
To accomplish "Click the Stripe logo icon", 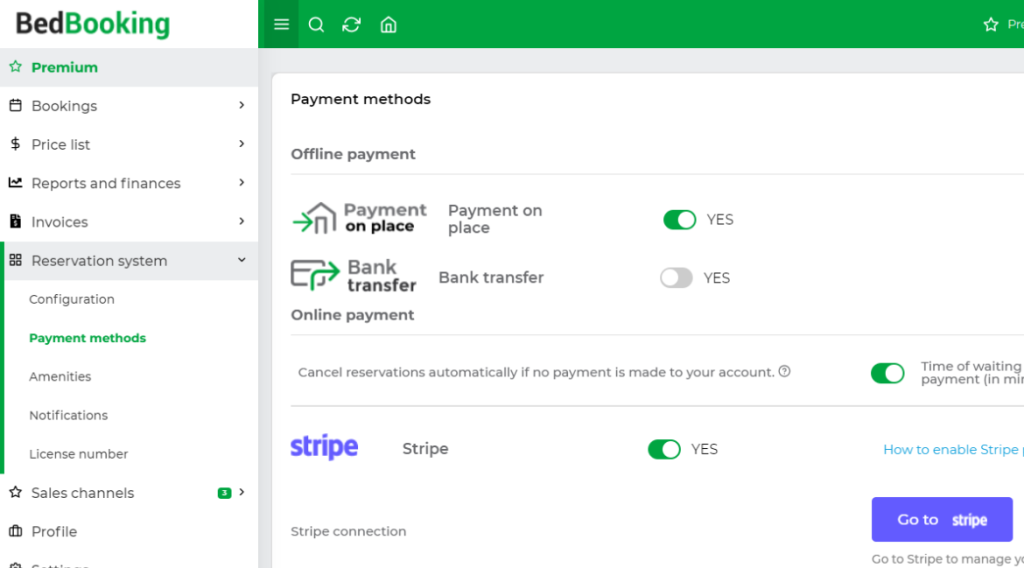I will [x=324, y=448].
